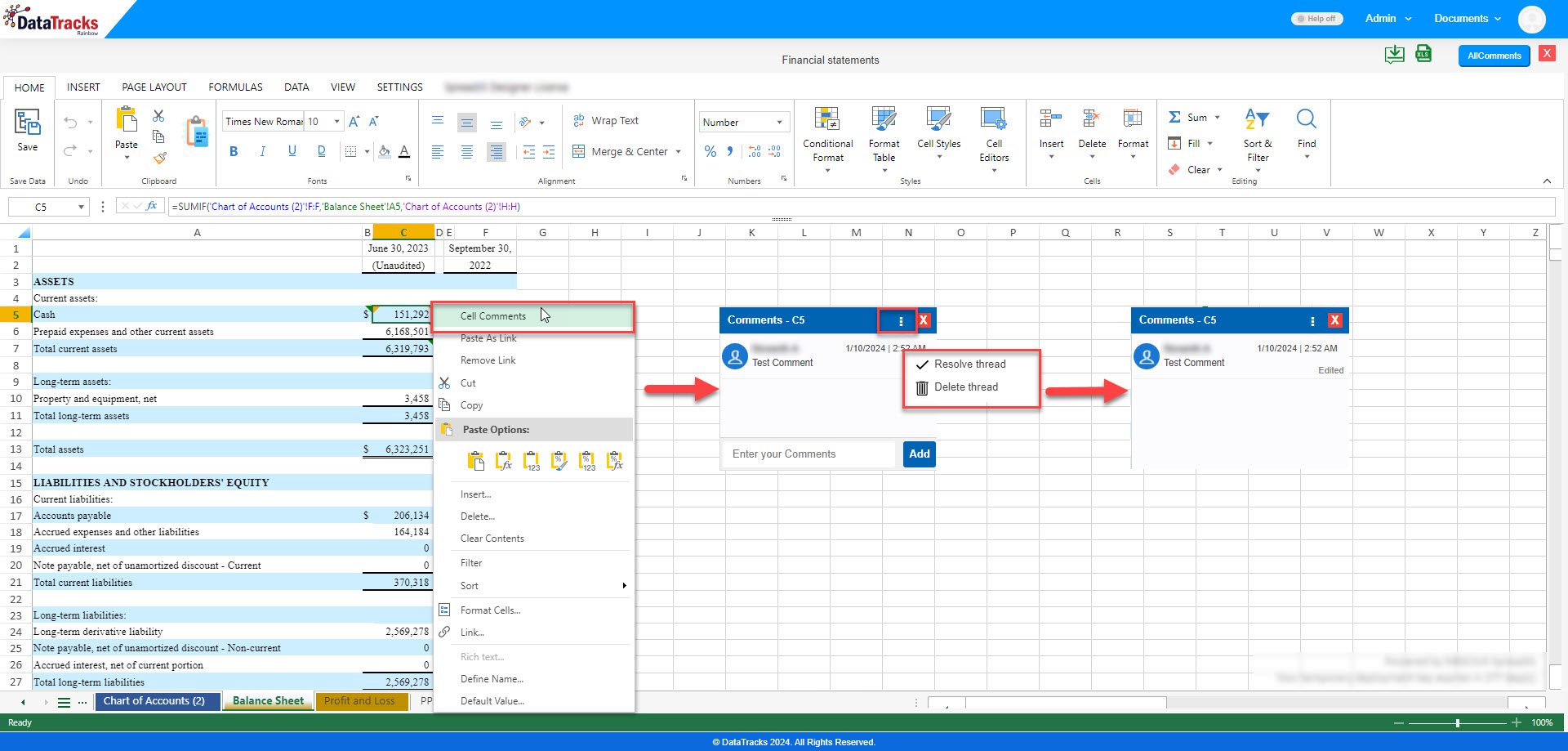Viewport: 1568px width, 751px height.
Task: Switch to the PAGE LAYOUT ribbon tab
Action: (x=154, y=87)
